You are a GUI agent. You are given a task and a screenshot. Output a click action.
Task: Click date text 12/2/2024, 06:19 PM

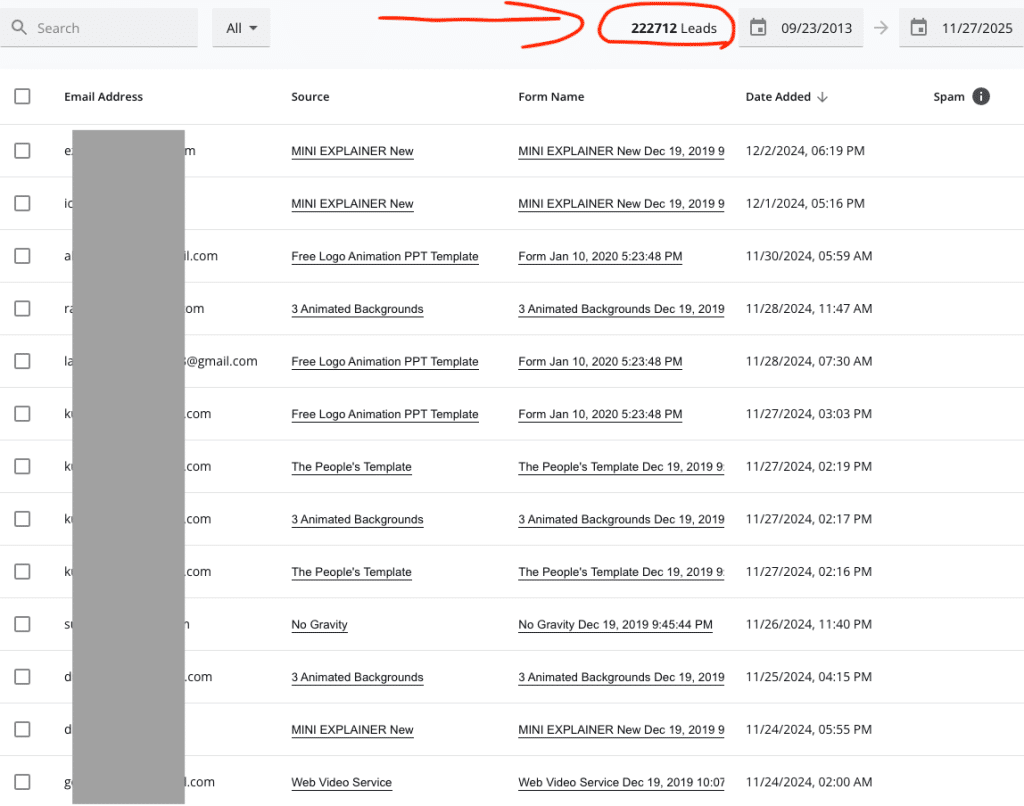(805, 151)
